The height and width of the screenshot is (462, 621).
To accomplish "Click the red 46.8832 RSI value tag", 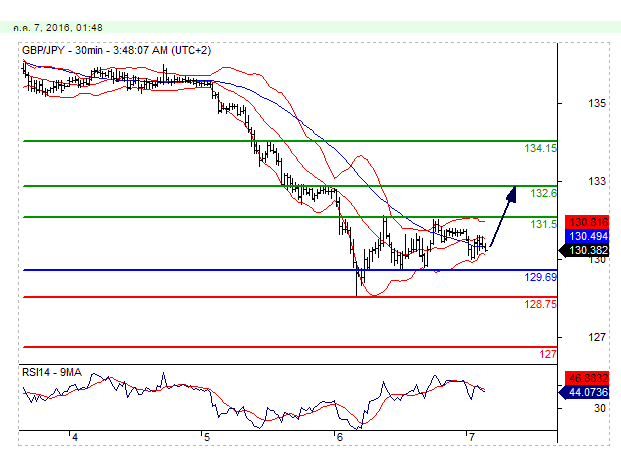I will [x=587, y=378].
